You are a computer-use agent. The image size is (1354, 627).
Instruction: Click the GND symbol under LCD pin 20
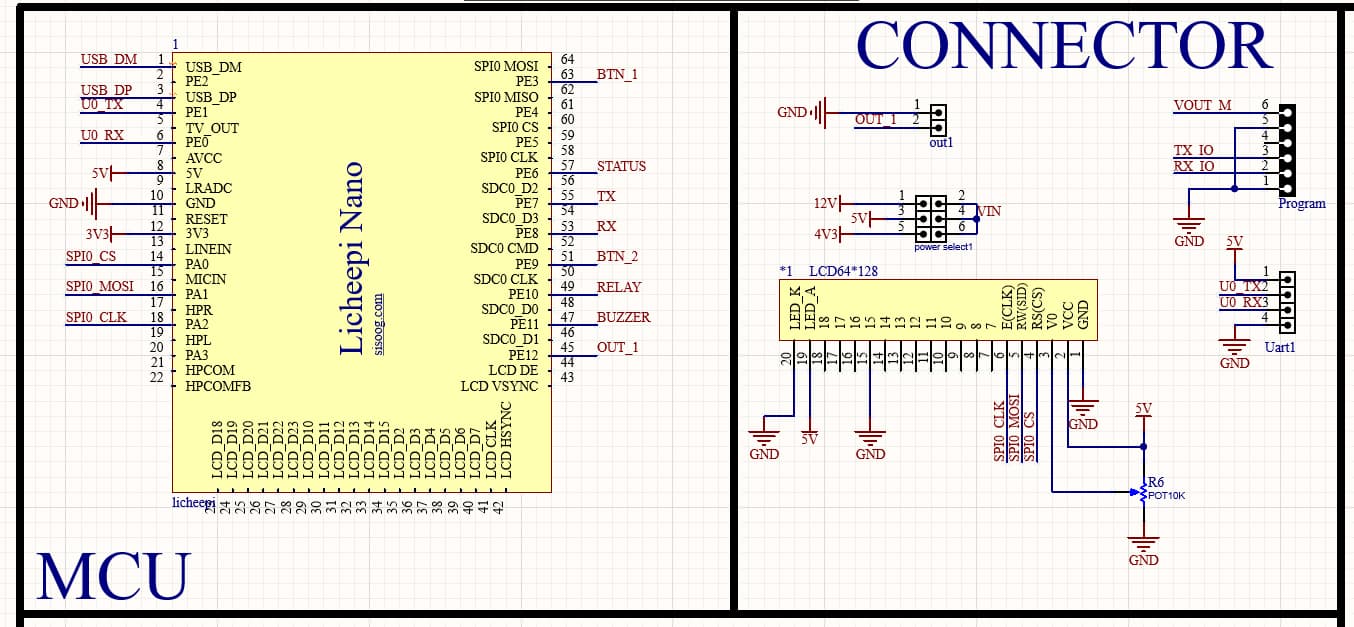(764, 444)
